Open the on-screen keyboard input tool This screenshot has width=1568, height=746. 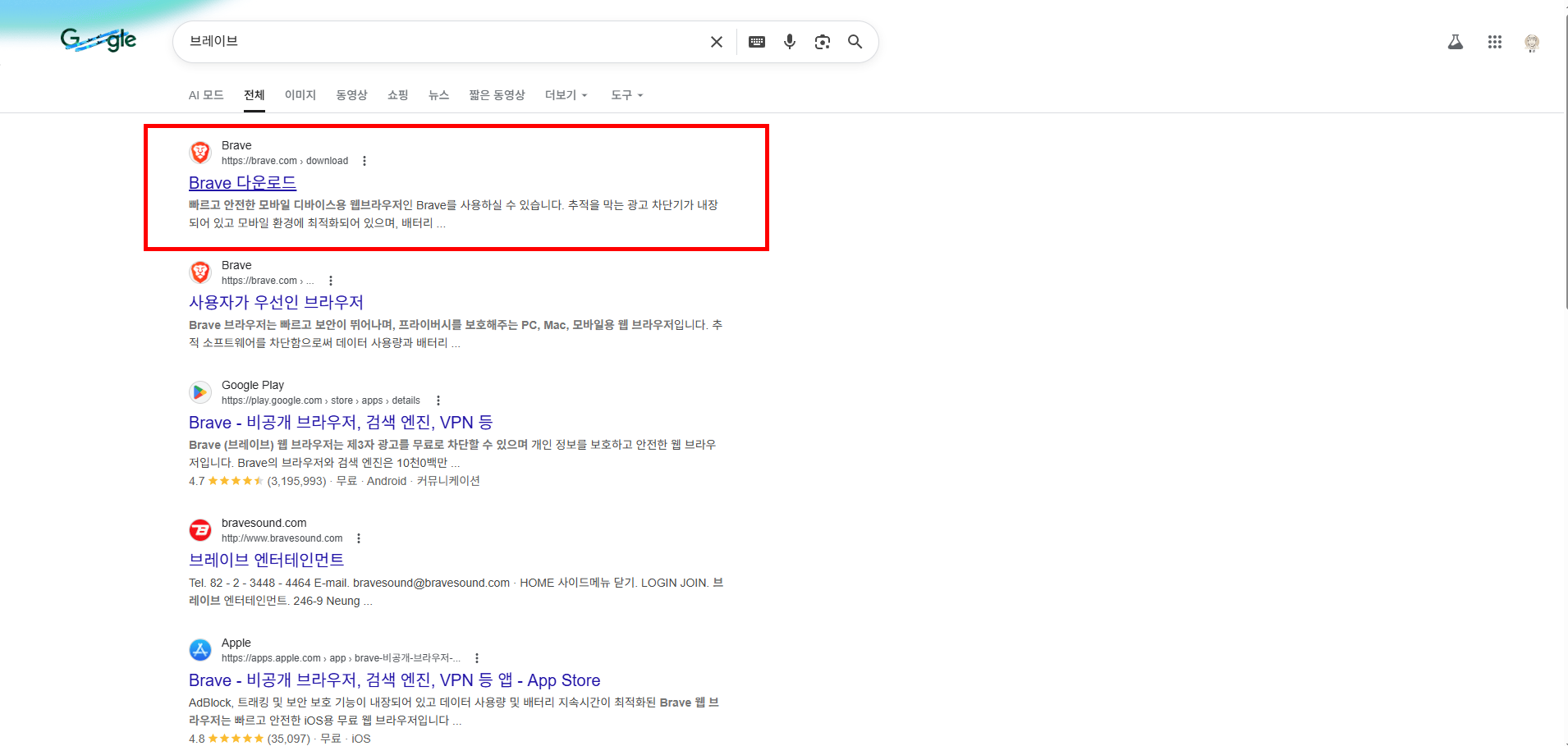point(757,42)
